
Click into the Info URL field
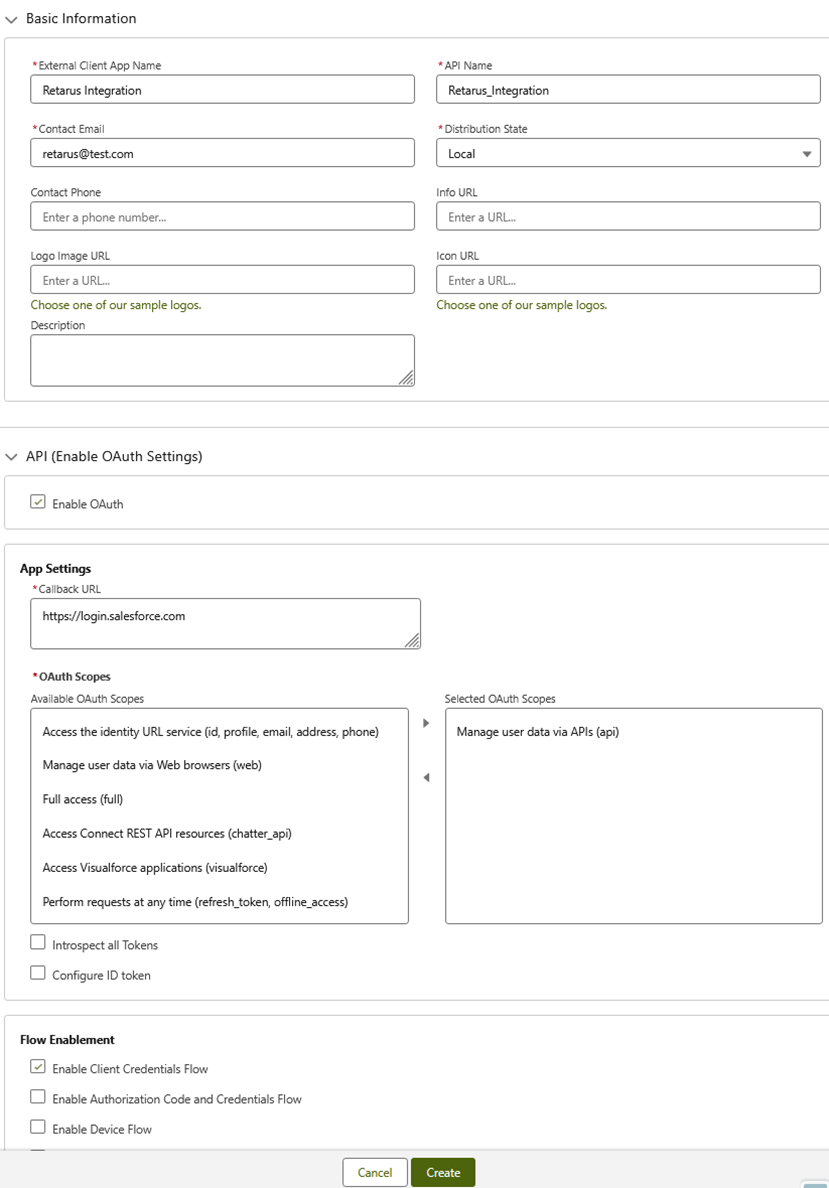(628, 217)
